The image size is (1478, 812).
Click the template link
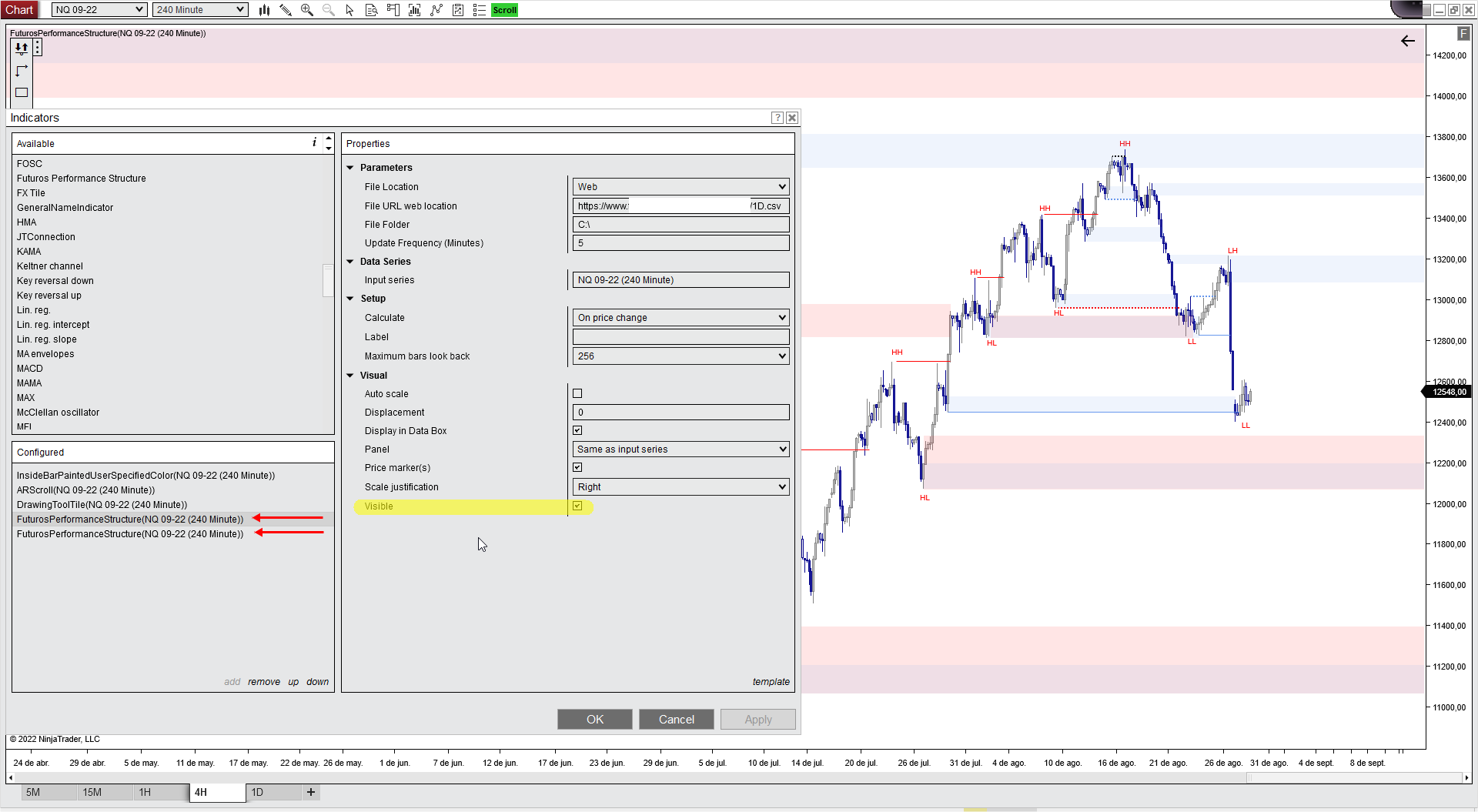click(x=771, y=682)
